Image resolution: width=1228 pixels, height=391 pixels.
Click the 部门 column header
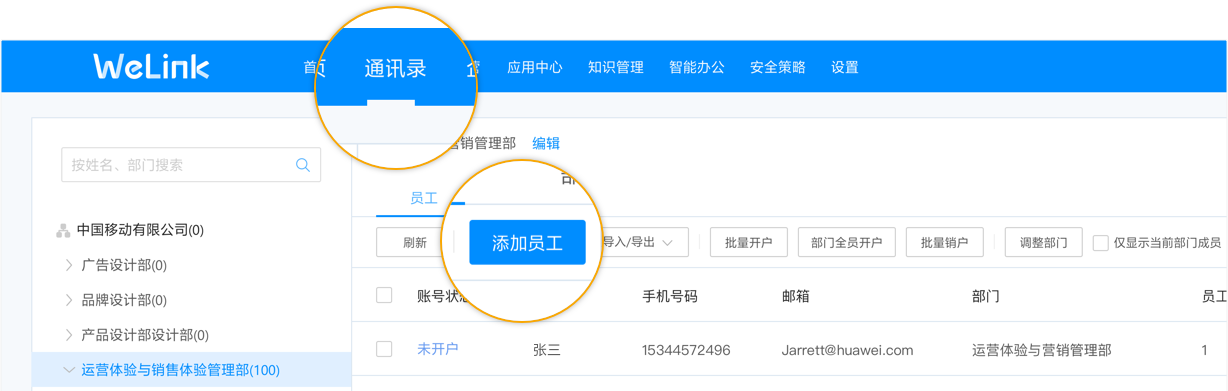pyautogui.click(x=985, y=296)
